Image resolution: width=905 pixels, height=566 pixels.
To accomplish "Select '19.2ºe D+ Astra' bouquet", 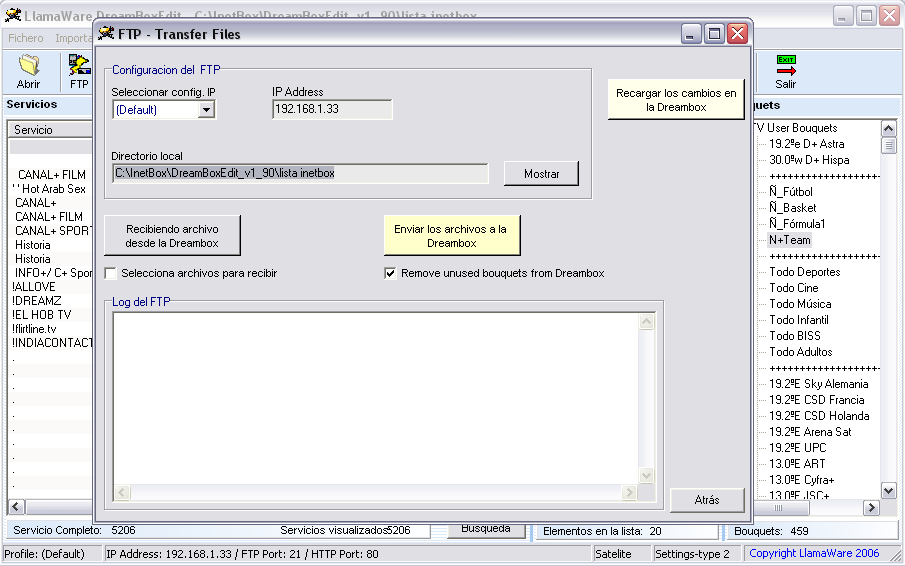I will [806, 144].
